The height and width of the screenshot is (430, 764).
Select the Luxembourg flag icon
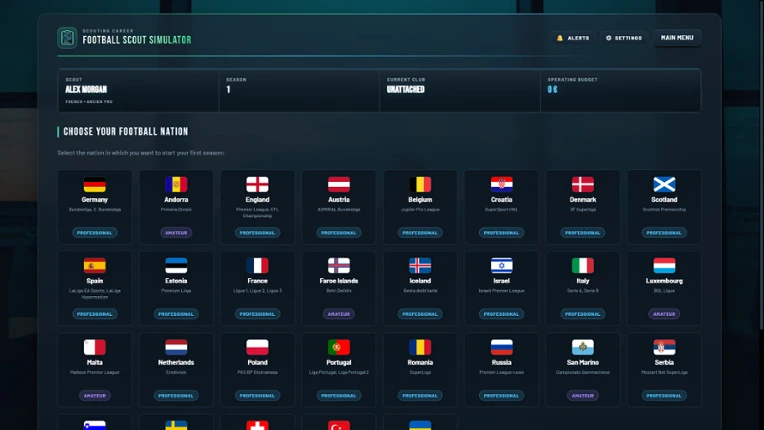point(664,266)
